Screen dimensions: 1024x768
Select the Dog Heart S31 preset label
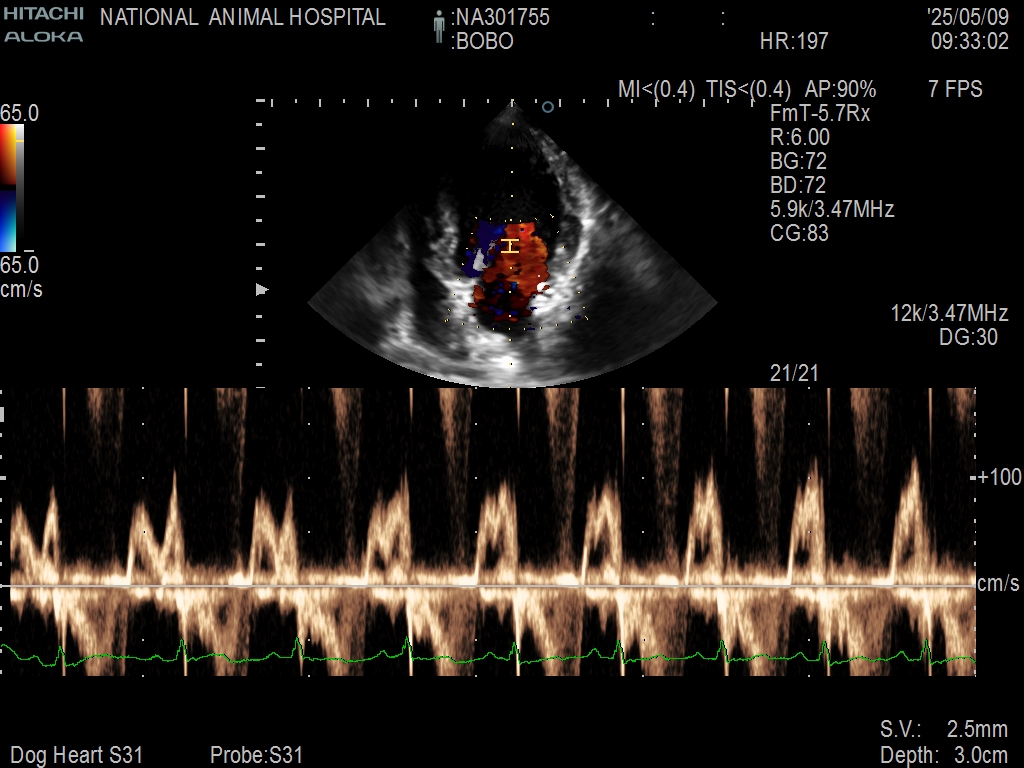(76, 755)
